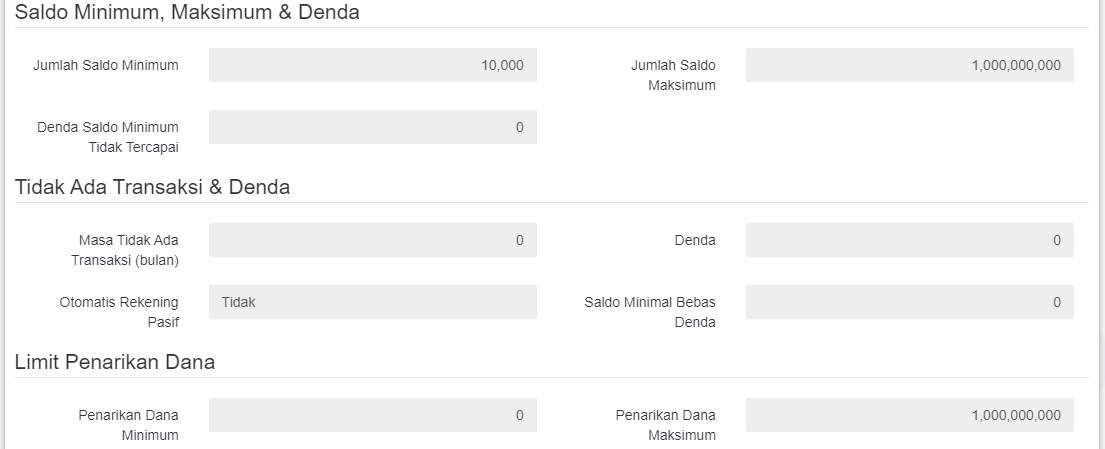The height and width of the screenshot is (449, 1105).
Task: Click the "Denda Saldo Minimum Tidak Tercapai" label
Action: pos(108,137)
